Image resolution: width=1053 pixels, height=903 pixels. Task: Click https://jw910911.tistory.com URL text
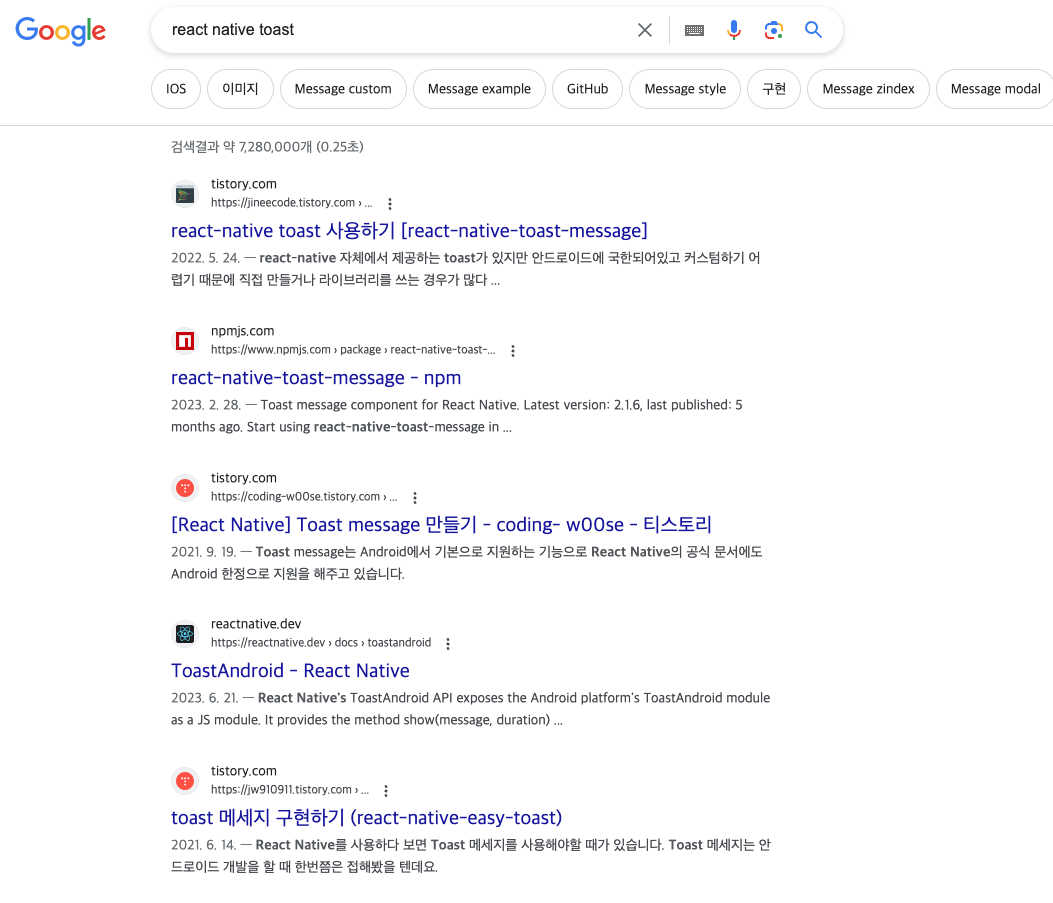click(289, 790)
